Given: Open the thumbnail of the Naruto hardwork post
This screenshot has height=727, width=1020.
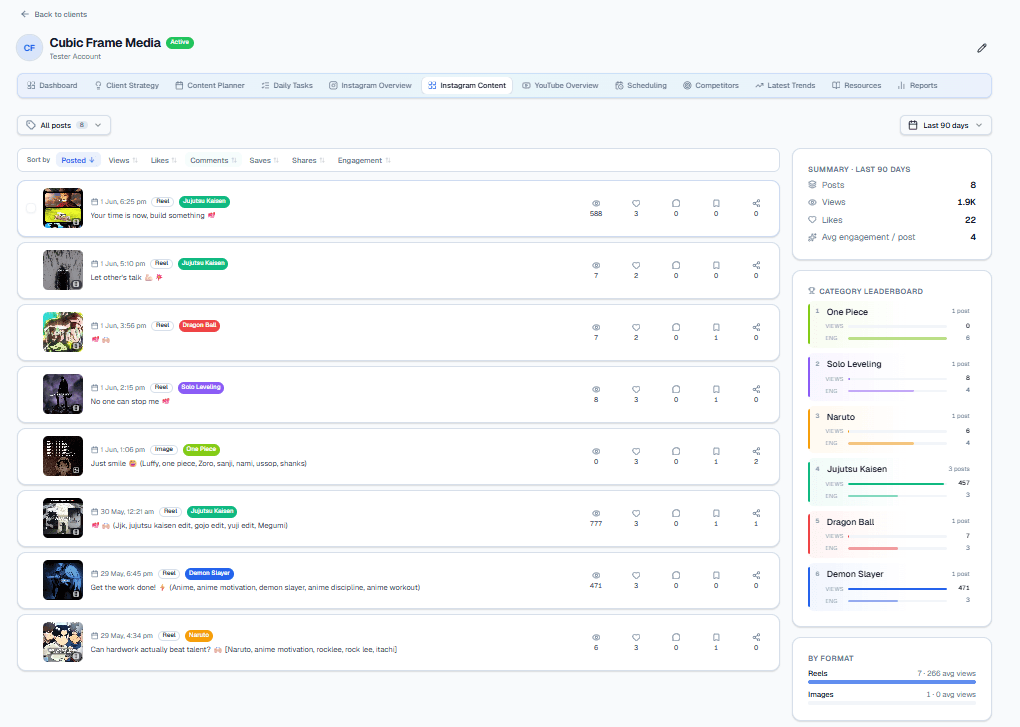Looking at the screenshot, I should click(63, 642).
